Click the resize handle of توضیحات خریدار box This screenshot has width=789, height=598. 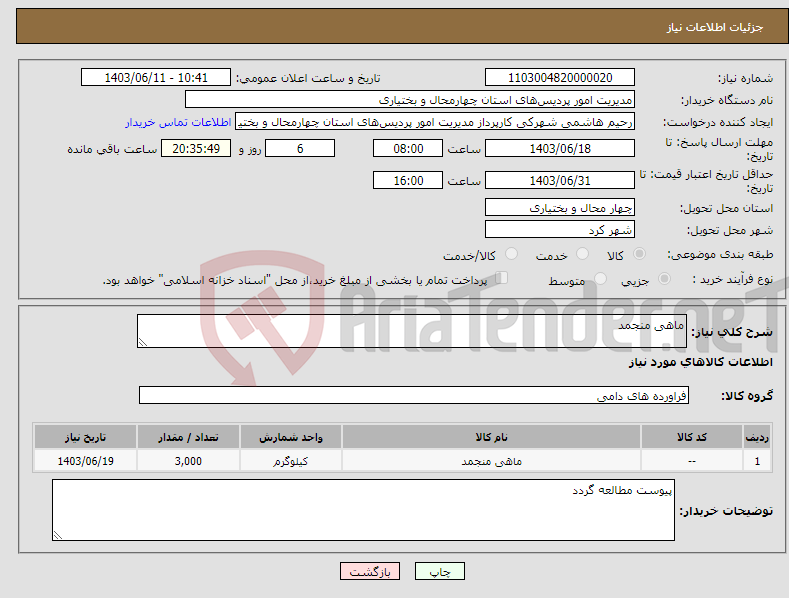[x=58, y=535]
